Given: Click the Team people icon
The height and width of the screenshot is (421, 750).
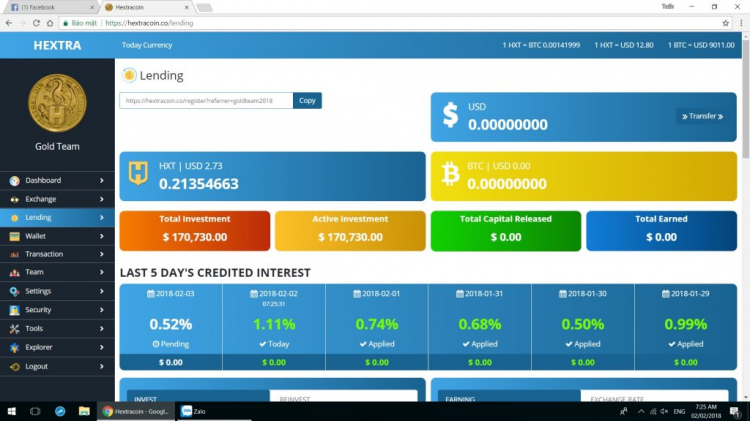Looking at the screenshot, I should point(14,272).
